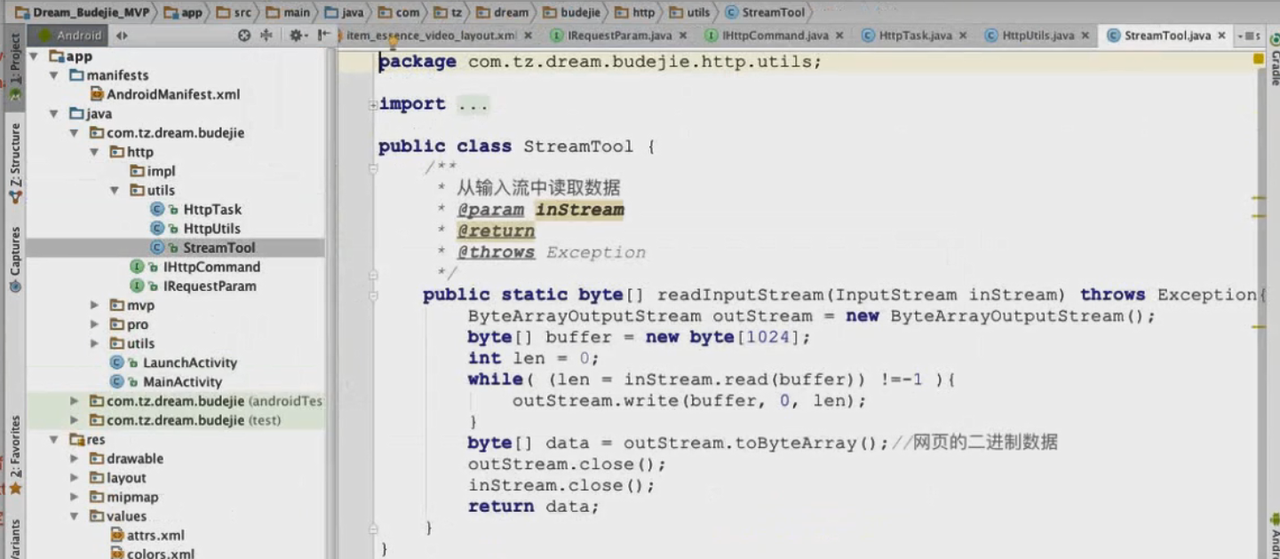
Task: Select IHttpCommand interface in project tree
Action: 196,267
